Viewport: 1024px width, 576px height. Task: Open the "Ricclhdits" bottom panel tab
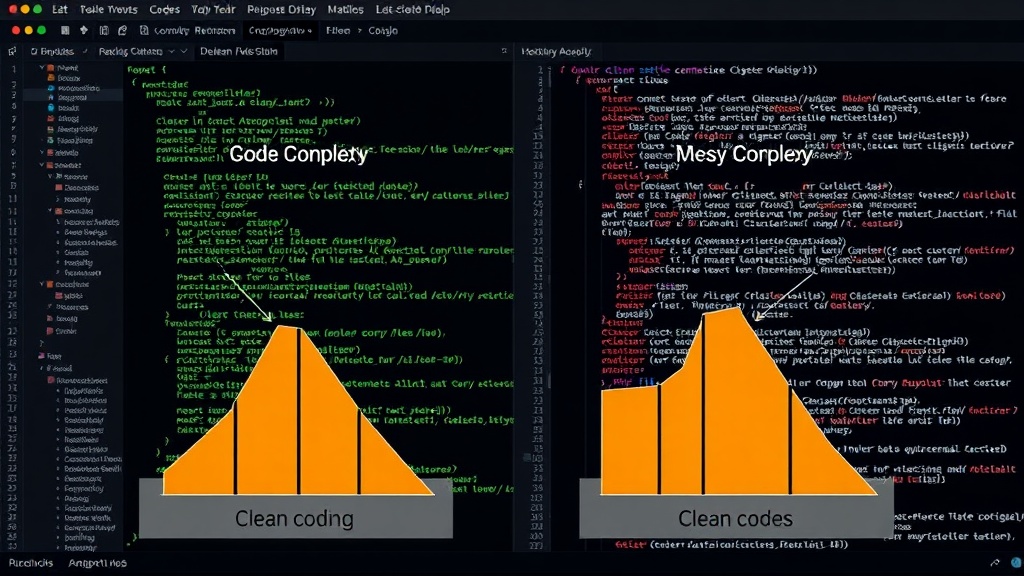[31, 563]
